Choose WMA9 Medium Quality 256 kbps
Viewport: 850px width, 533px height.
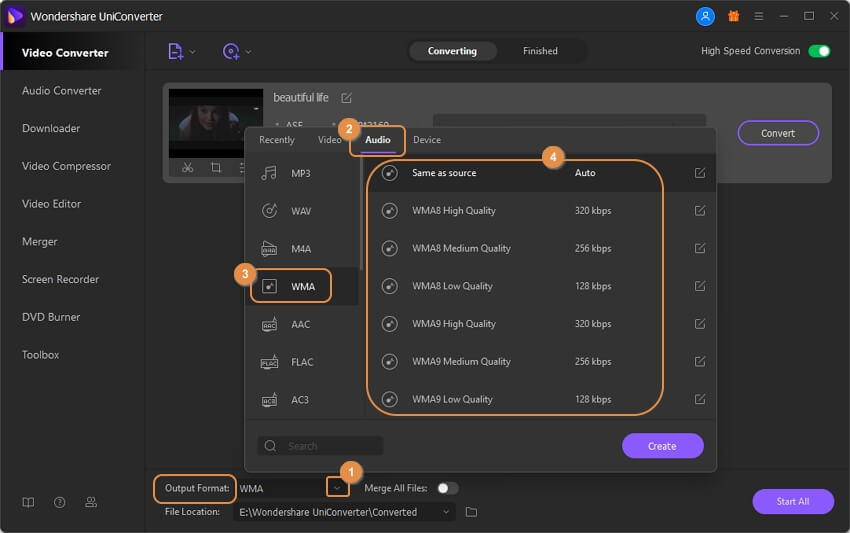[541, 362]
